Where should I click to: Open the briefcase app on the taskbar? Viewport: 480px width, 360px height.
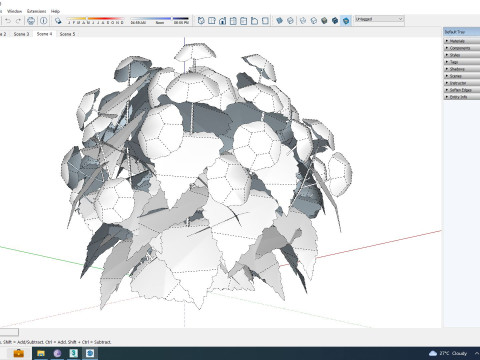point(19,353)
